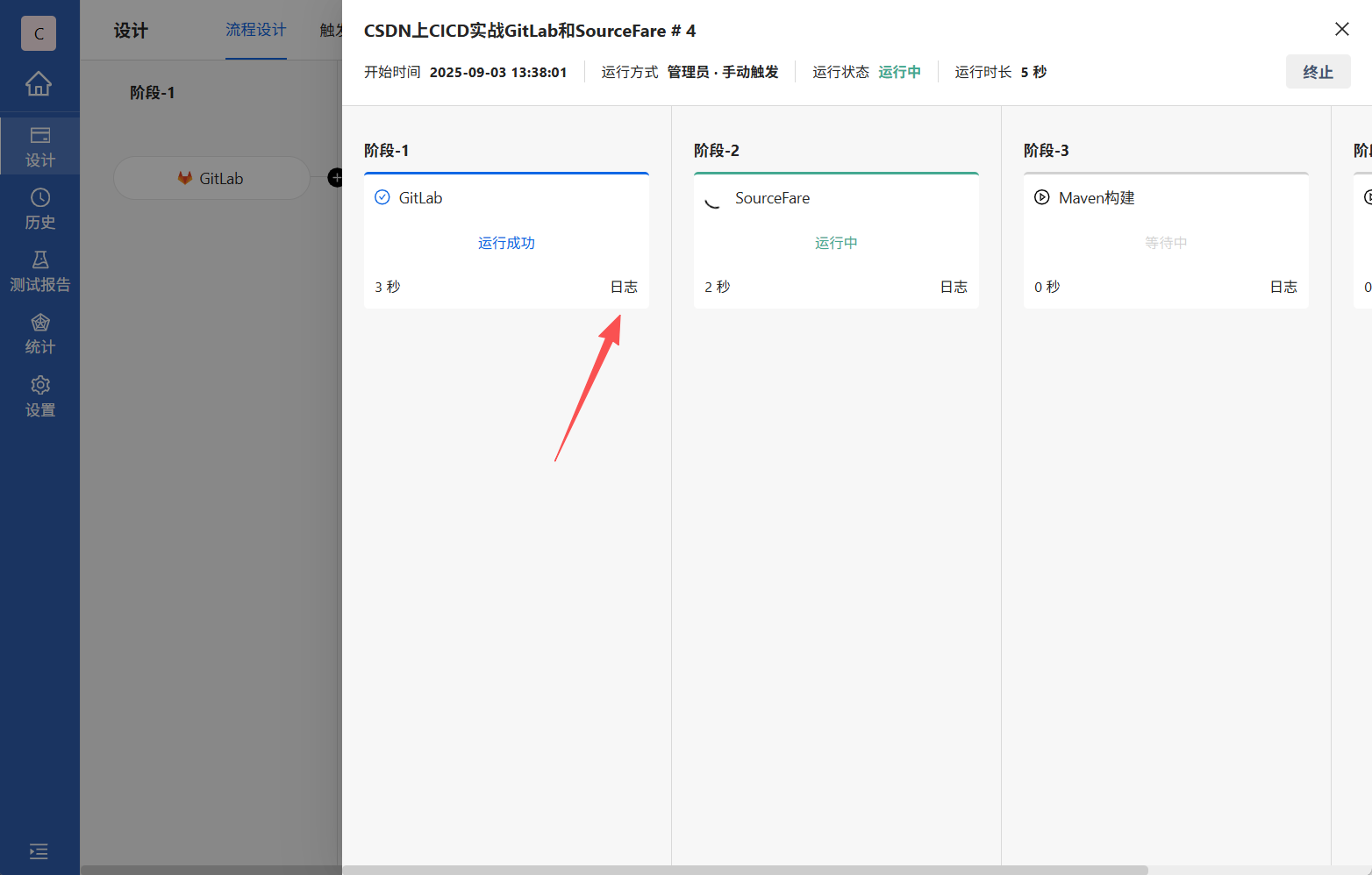Collapse the sidebar with the bottom menu icon

click(x=39, y=851)
